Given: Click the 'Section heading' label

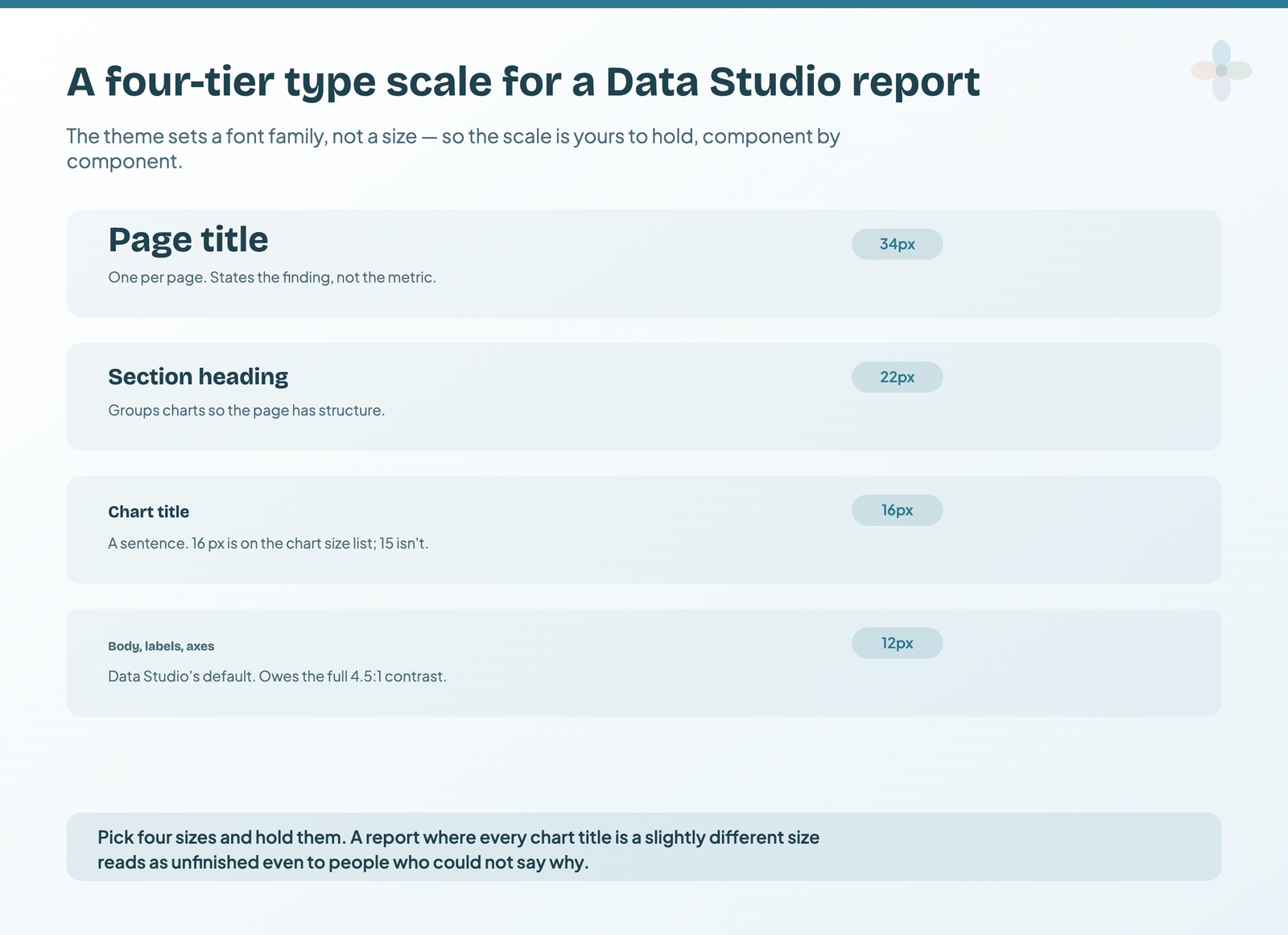Looking at the screenshot, I should pos(198,377).
